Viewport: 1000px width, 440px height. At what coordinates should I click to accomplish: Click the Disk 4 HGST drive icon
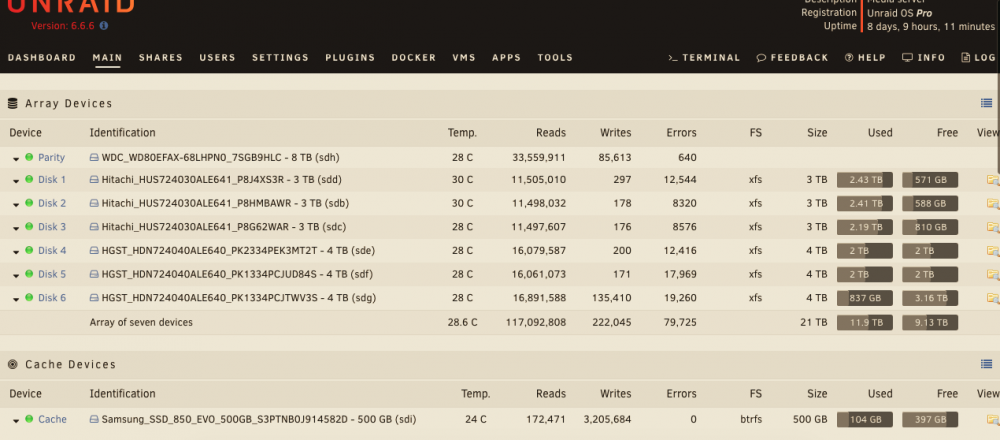click(94, 251)
